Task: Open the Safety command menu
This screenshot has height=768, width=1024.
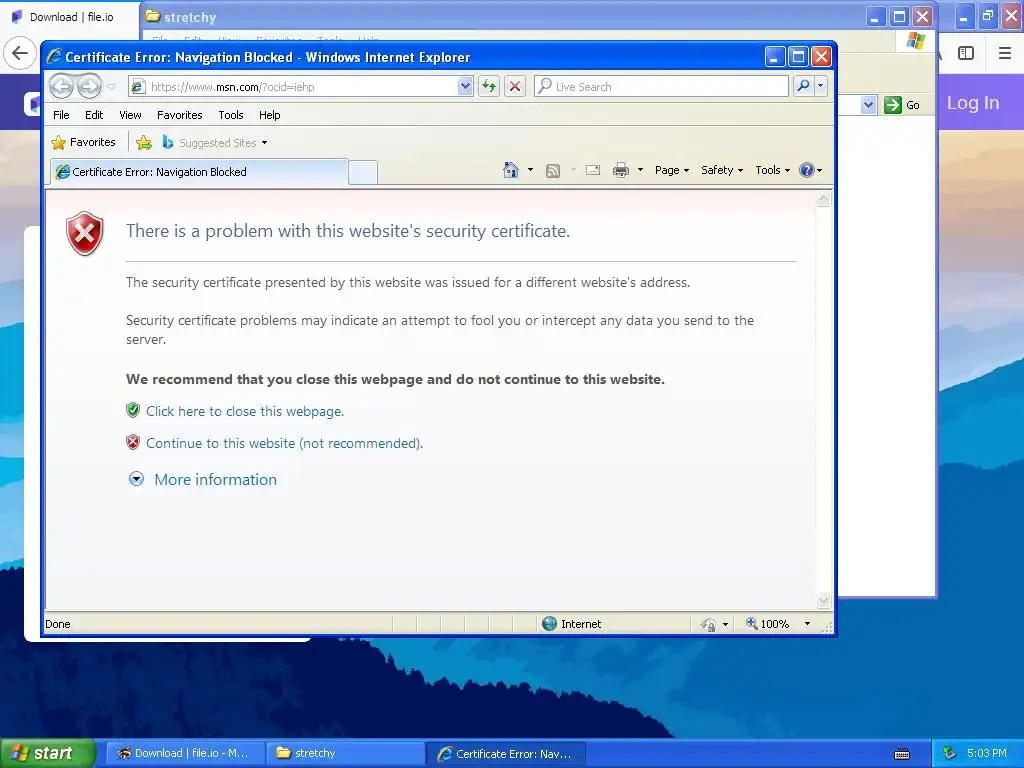Action: click(722, 170)
